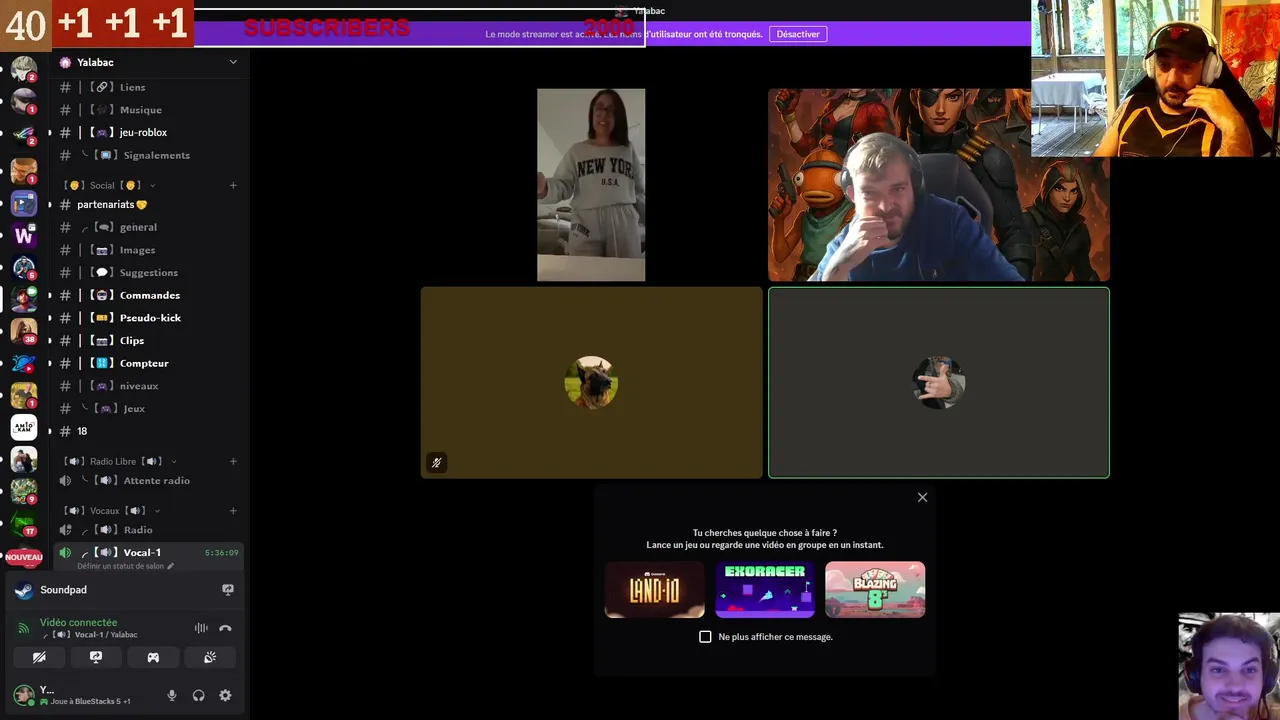Click the 'Vidéo connectée' status label

click(x=78, y=622)
